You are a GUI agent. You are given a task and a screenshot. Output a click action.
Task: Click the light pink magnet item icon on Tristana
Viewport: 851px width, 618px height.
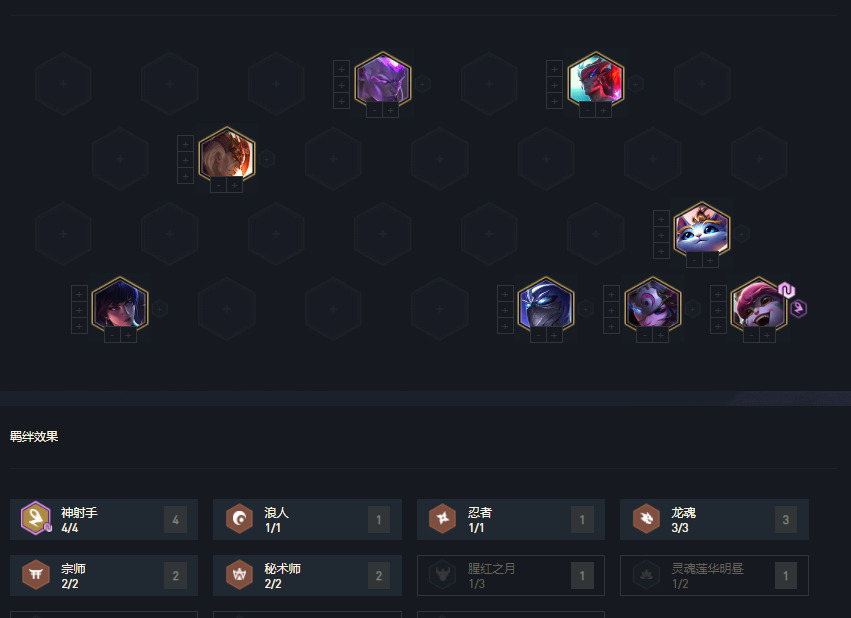pyautogui.click(x=786, y=290)
